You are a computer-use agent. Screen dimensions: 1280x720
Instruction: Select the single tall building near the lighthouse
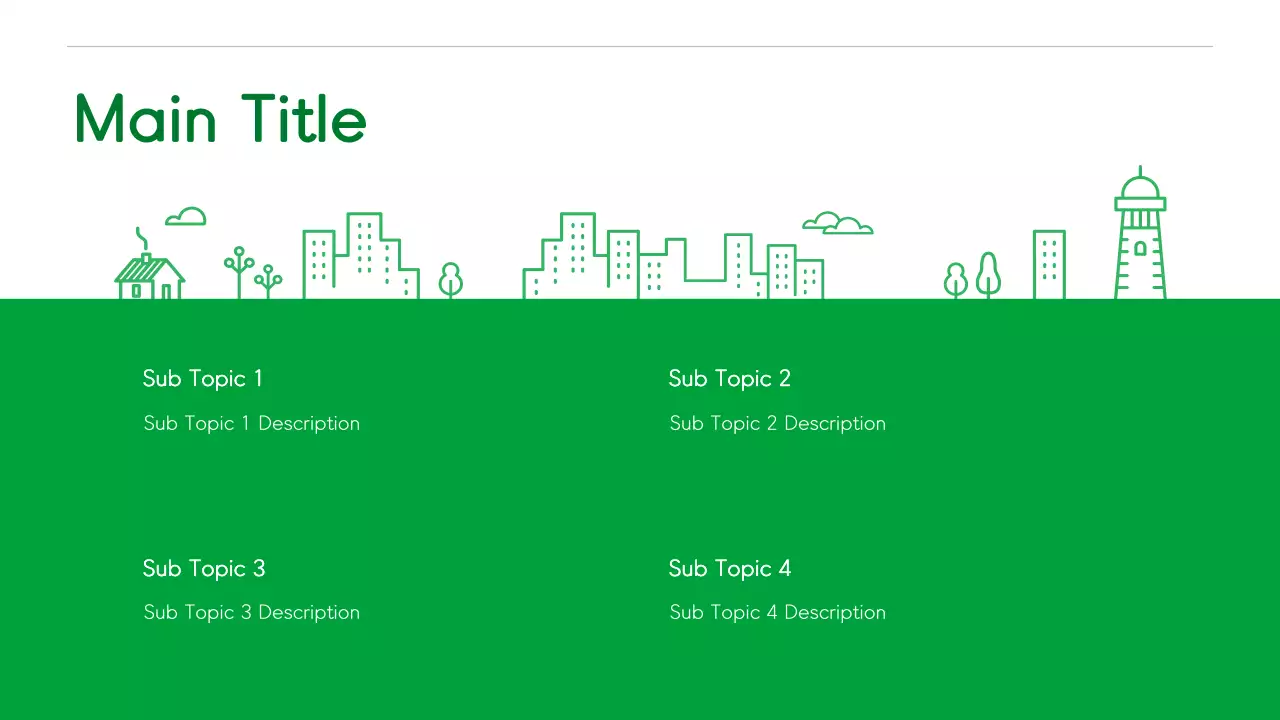1049,262
